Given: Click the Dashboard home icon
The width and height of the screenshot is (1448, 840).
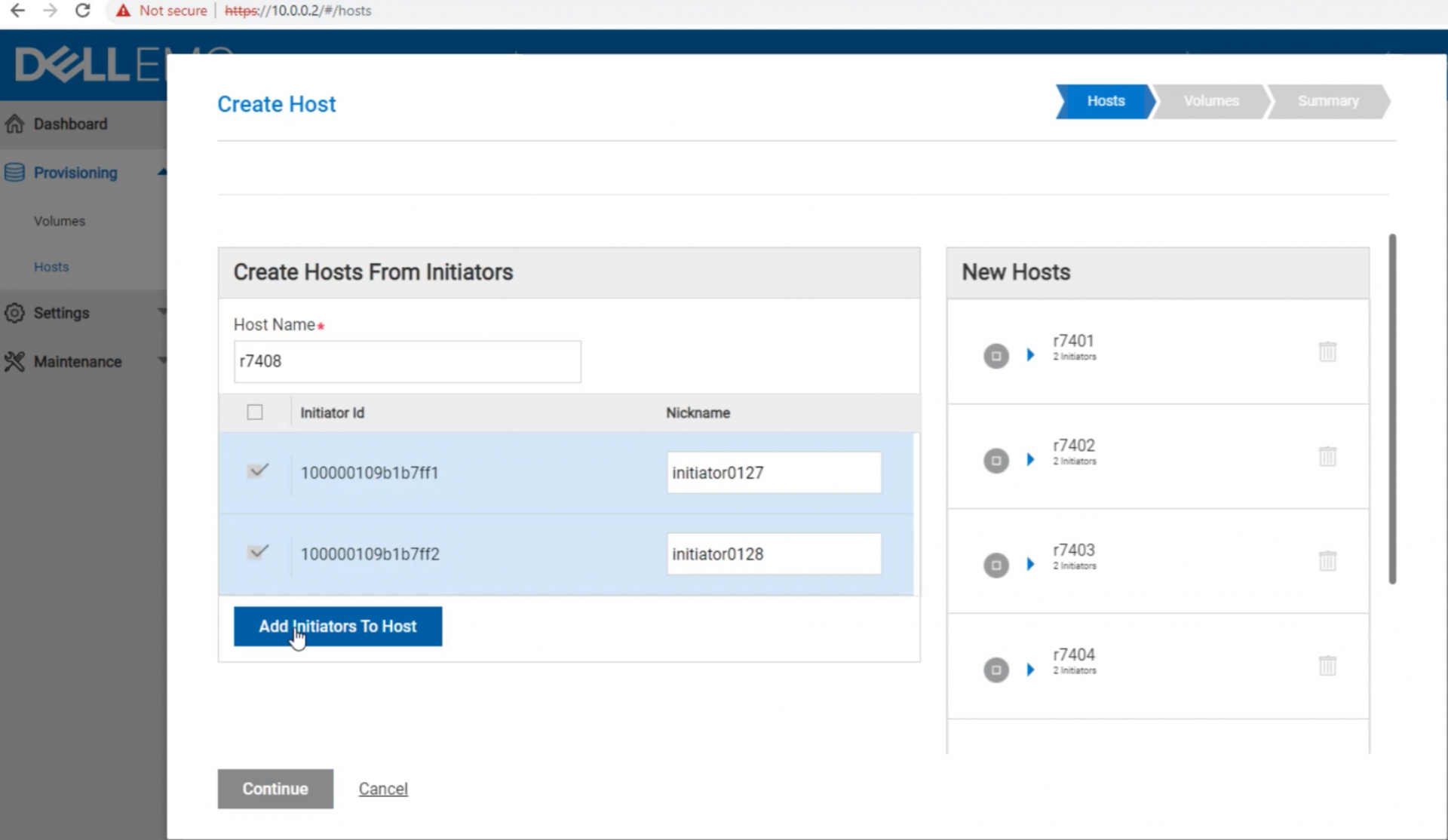Looking at the screenshot, I should (x=14, y=124).
